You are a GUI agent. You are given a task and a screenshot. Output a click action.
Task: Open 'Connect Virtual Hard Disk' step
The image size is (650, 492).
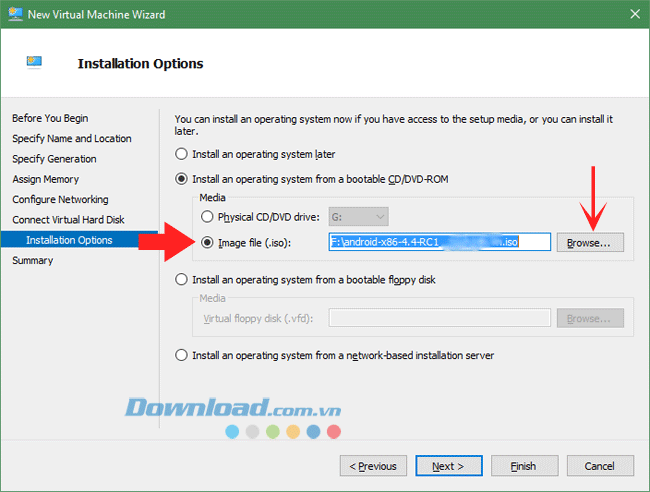(68, 220)
